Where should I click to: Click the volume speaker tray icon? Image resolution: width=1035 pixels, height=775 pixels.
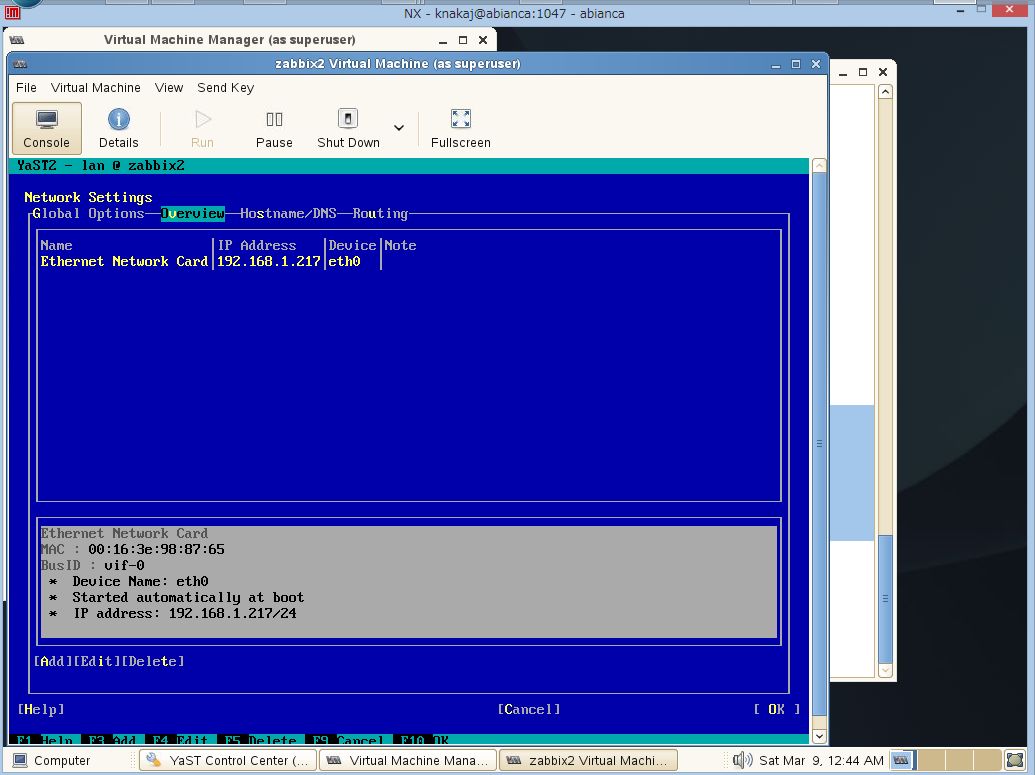tap(743, 760)
